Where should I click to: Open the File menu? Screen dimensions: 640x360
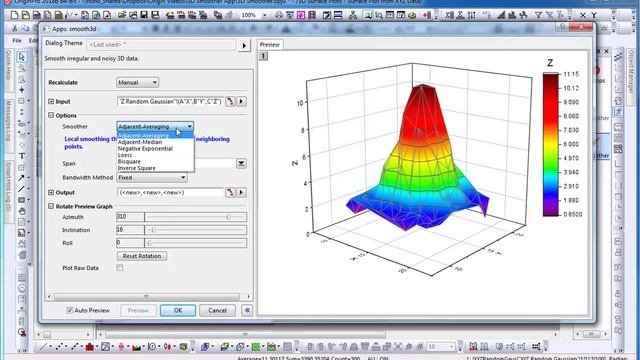[17, 40]
